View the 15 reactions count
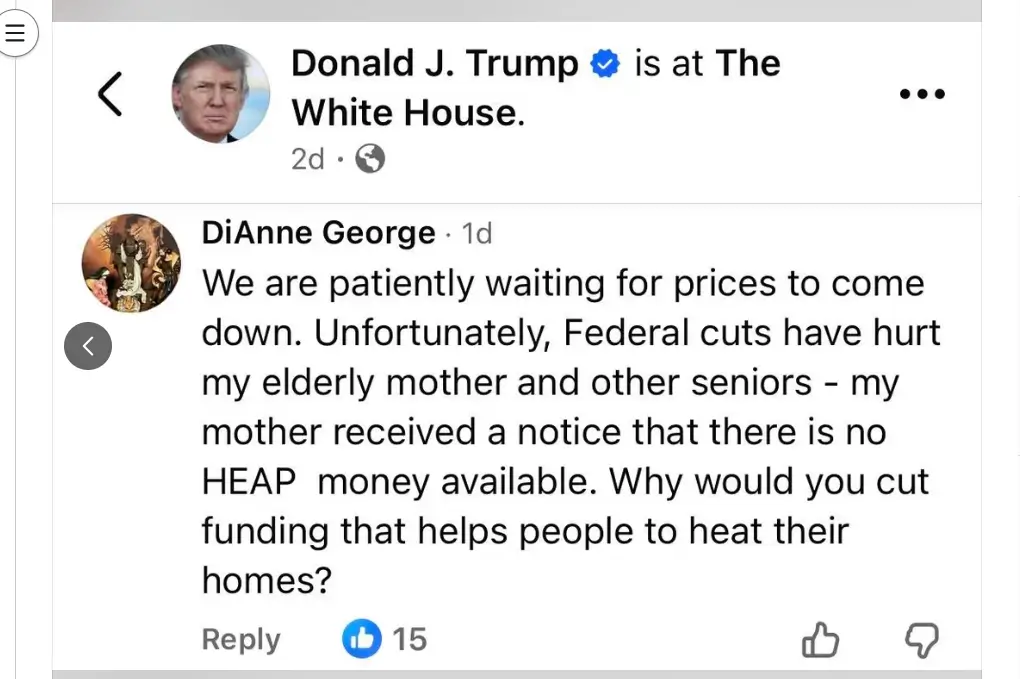 pyautogui.click(x=409, y=639)
